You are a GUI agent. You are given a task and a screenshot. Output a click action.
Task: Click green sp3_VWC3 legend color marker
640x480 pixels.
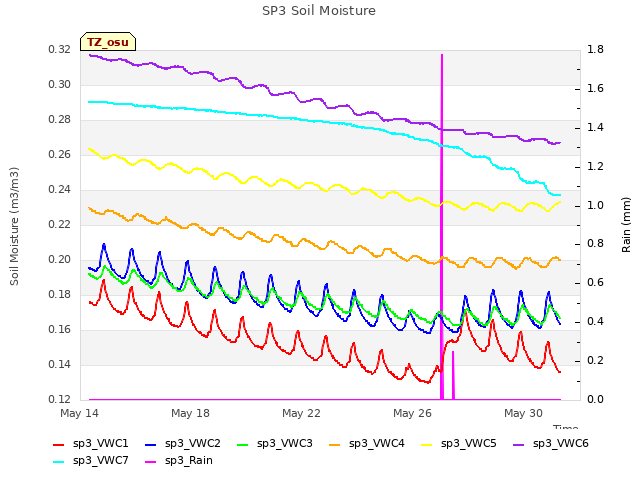point(243,444)
